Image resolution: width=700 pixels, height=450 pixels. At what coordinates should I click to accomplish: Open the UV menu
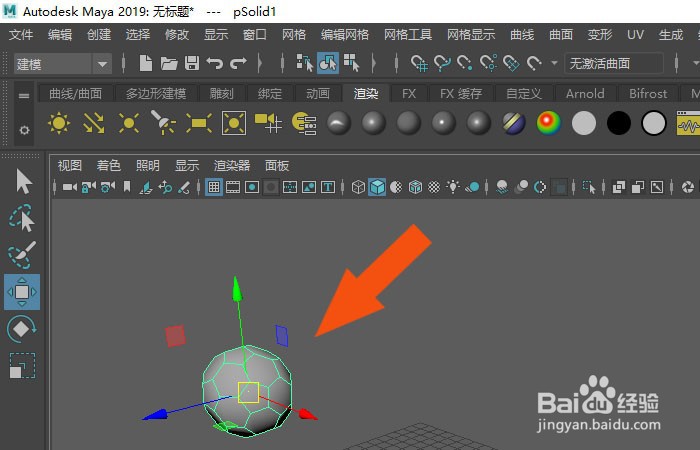click(x=635, y=35)
